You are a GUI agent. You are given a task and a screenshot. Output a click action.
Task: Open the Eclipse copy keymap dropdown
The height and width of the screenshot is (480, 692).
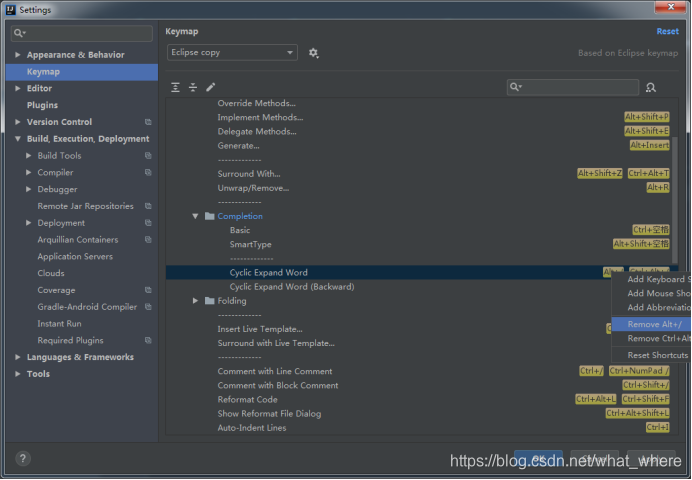click(x=232, y=52)
